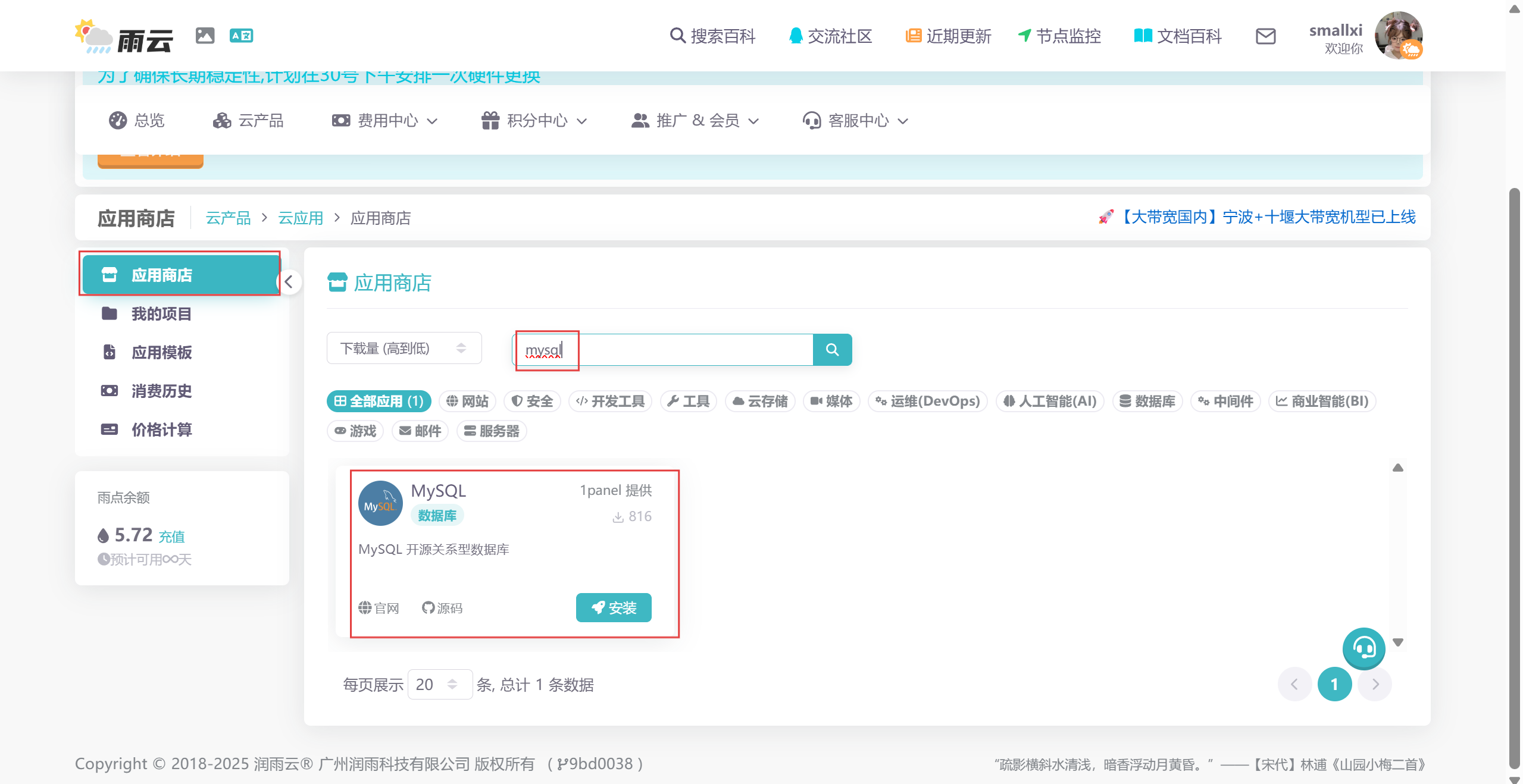1523x784 pixels.
Task: Open the smallxi user avatar
Action: click(1397, 36)
